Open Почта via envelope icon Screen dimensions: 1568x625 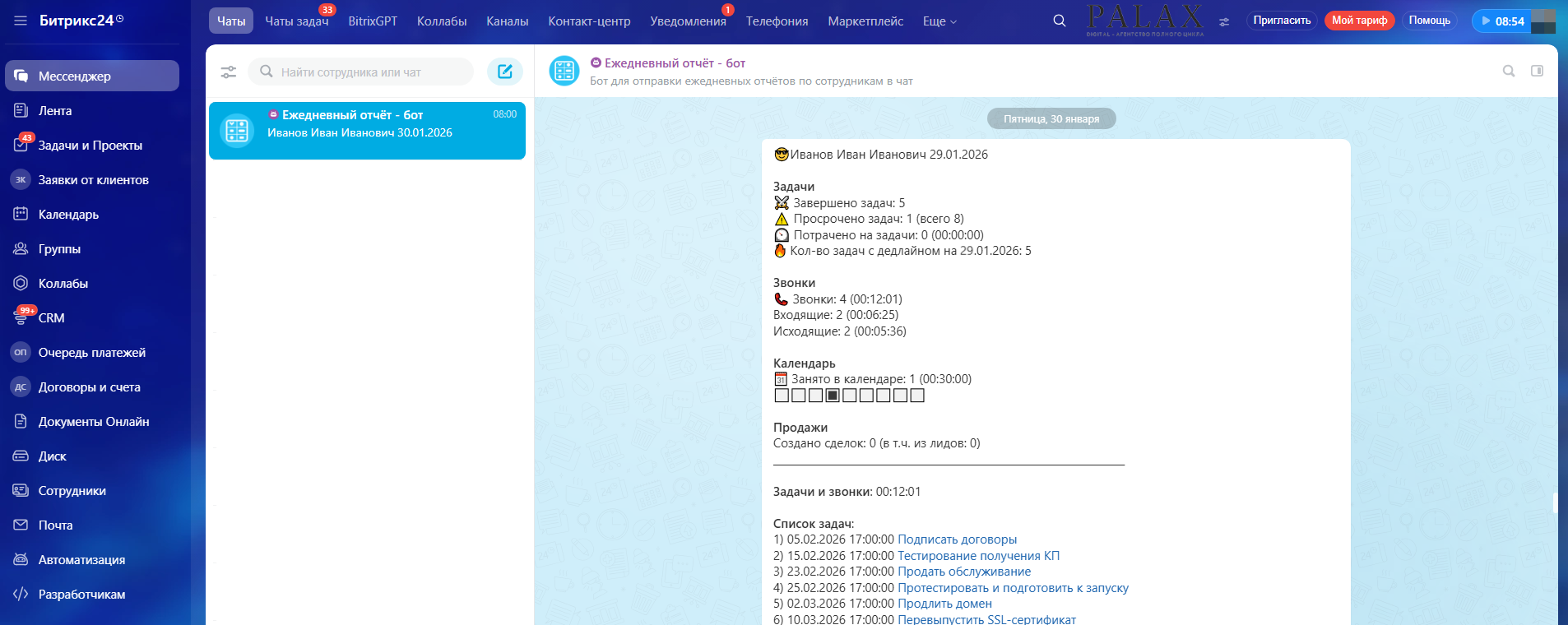click(x=21, y=525)
